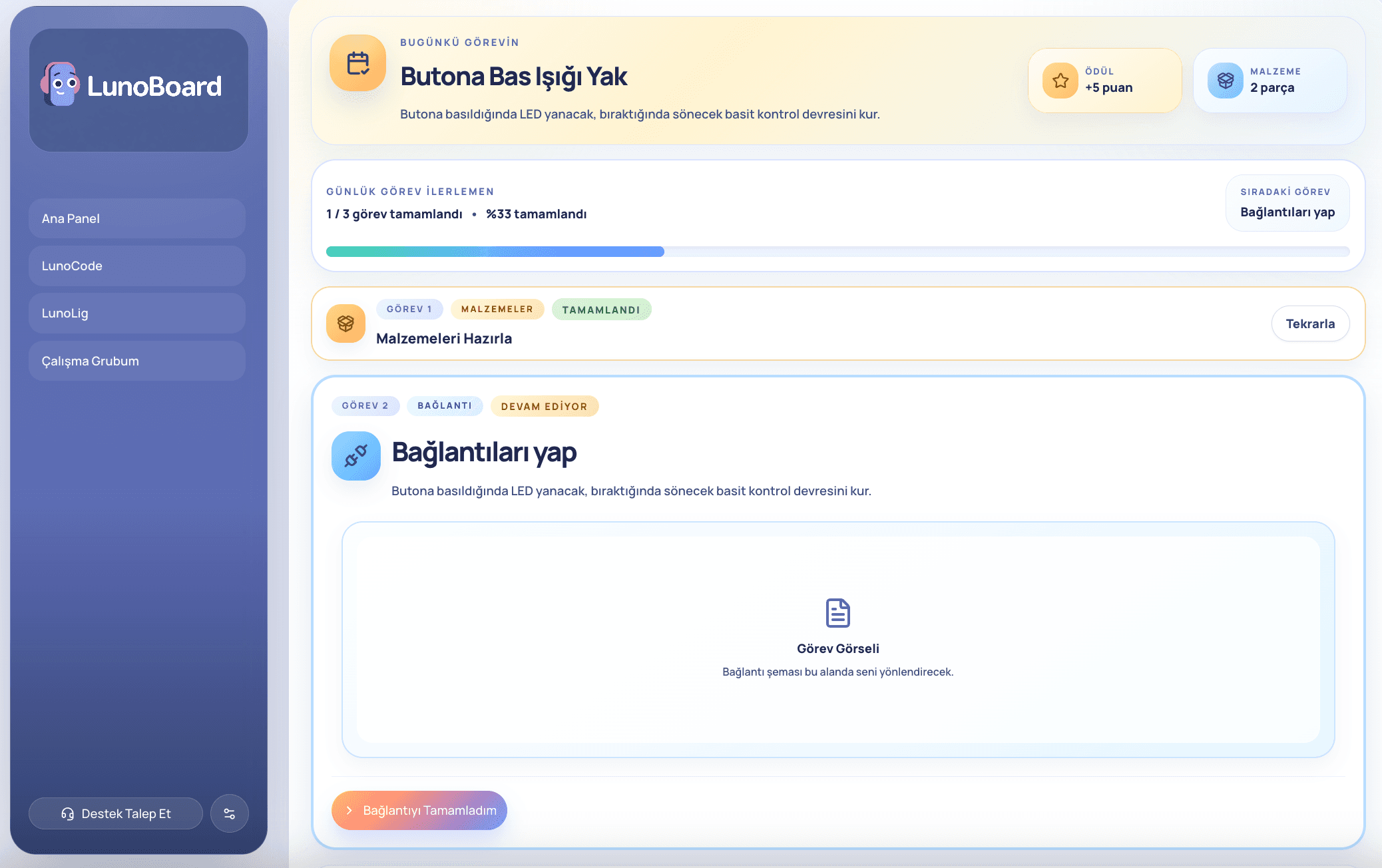
Task: Select LunoLig from the sidebar
Action: click(x=137, y=313)
